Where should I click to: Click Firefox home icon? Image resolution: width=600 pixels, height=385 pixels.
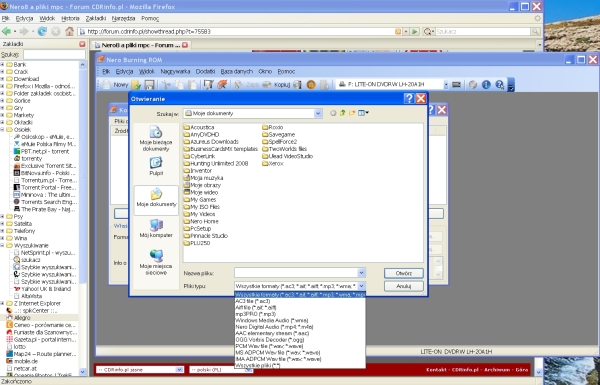click(x=69, y=31)
